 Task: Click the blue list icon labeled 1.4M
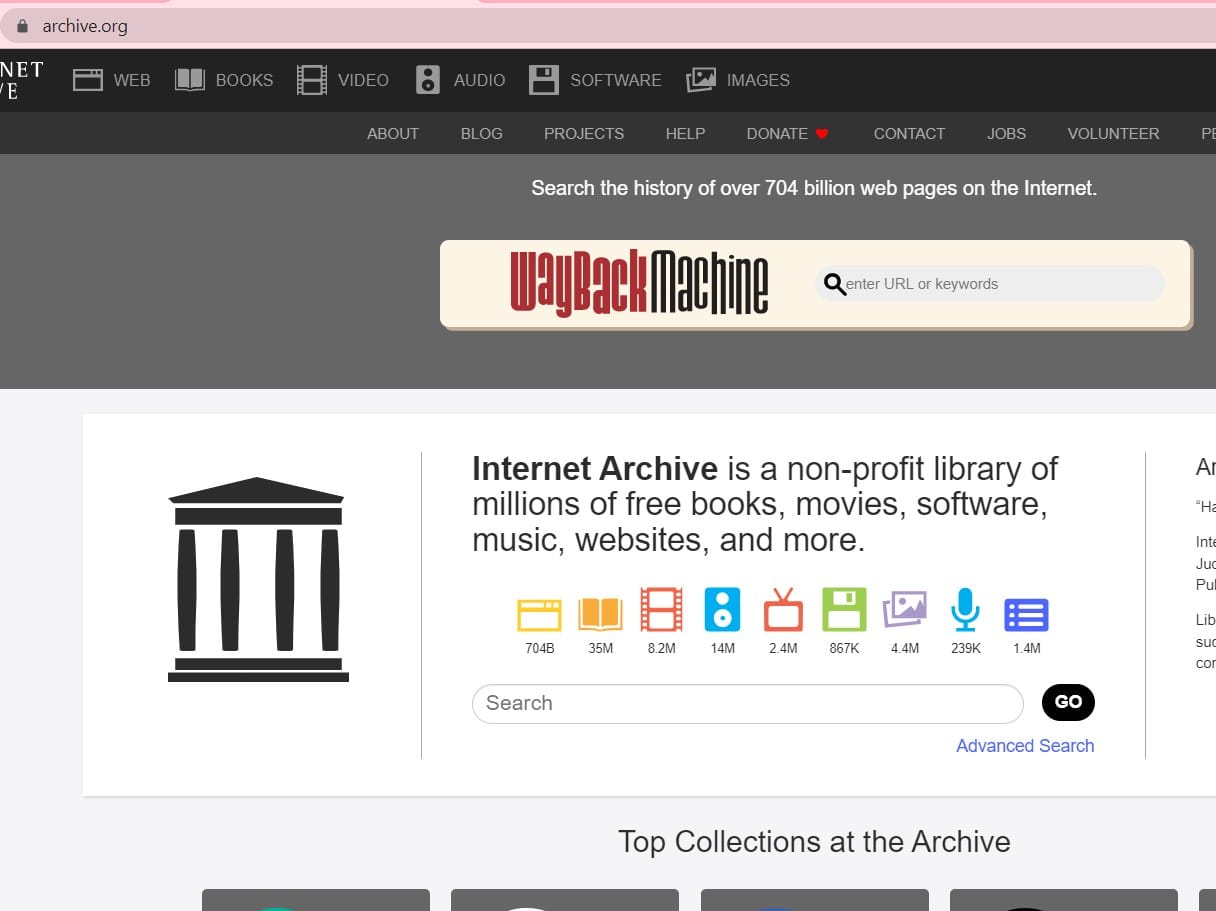pyautogui.click(x=1026, y=615)
